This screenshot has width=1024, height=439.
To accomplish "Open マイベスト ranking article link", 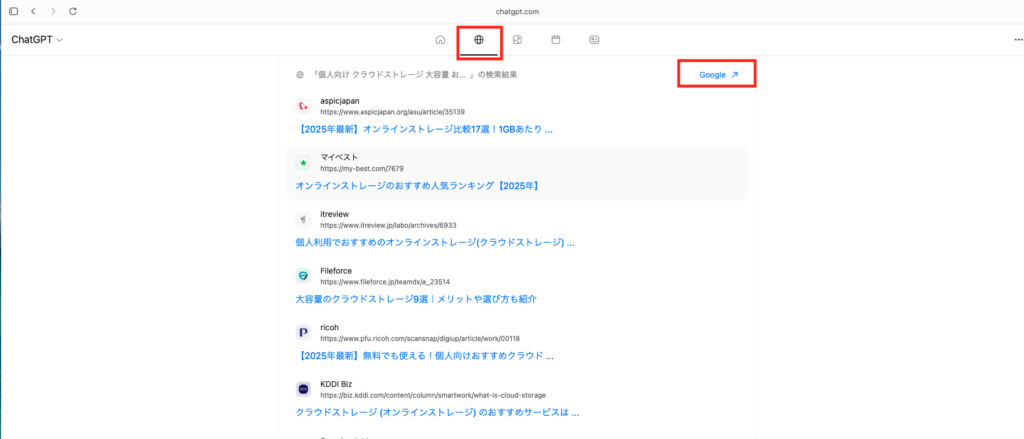I will (417, 185).
